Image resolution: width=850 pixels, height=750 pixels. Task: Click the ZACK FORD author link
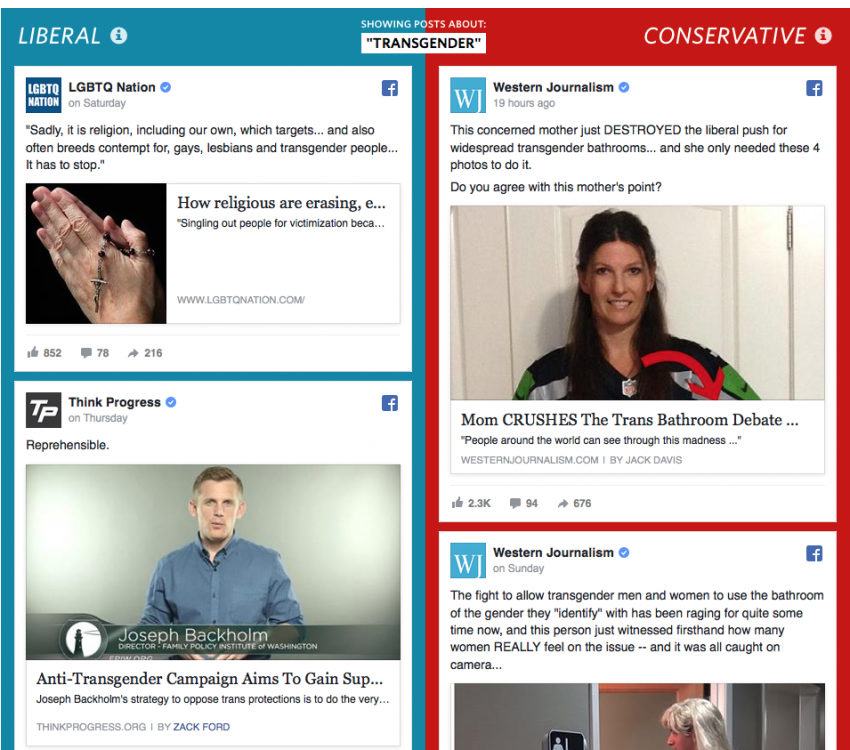tap(202, 727)
